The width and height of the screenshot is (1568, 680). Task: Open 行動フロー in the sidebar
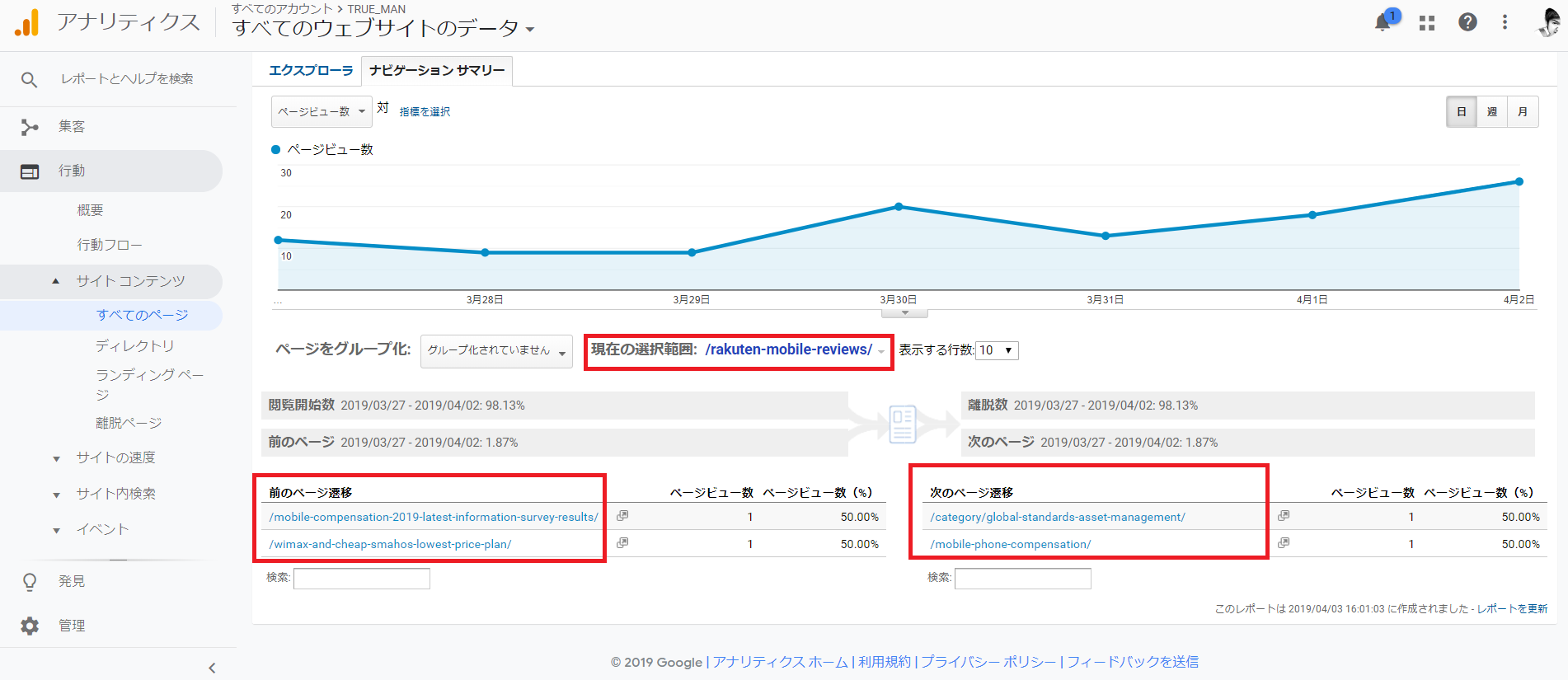coord(110,245)
